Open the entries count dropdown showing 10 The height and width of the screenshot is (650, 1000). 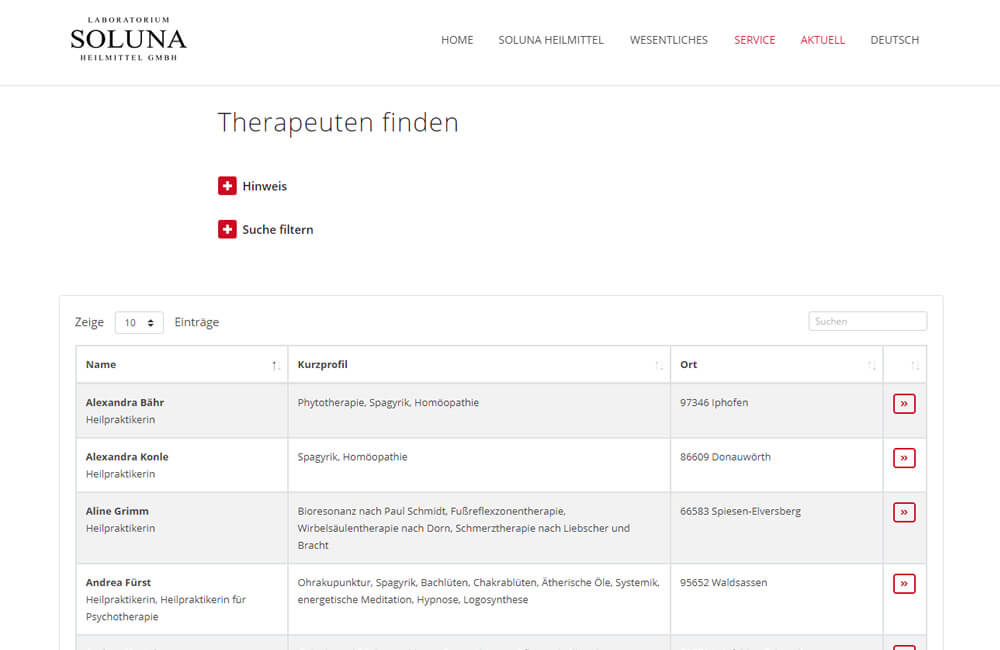click(x=139, y=323)
